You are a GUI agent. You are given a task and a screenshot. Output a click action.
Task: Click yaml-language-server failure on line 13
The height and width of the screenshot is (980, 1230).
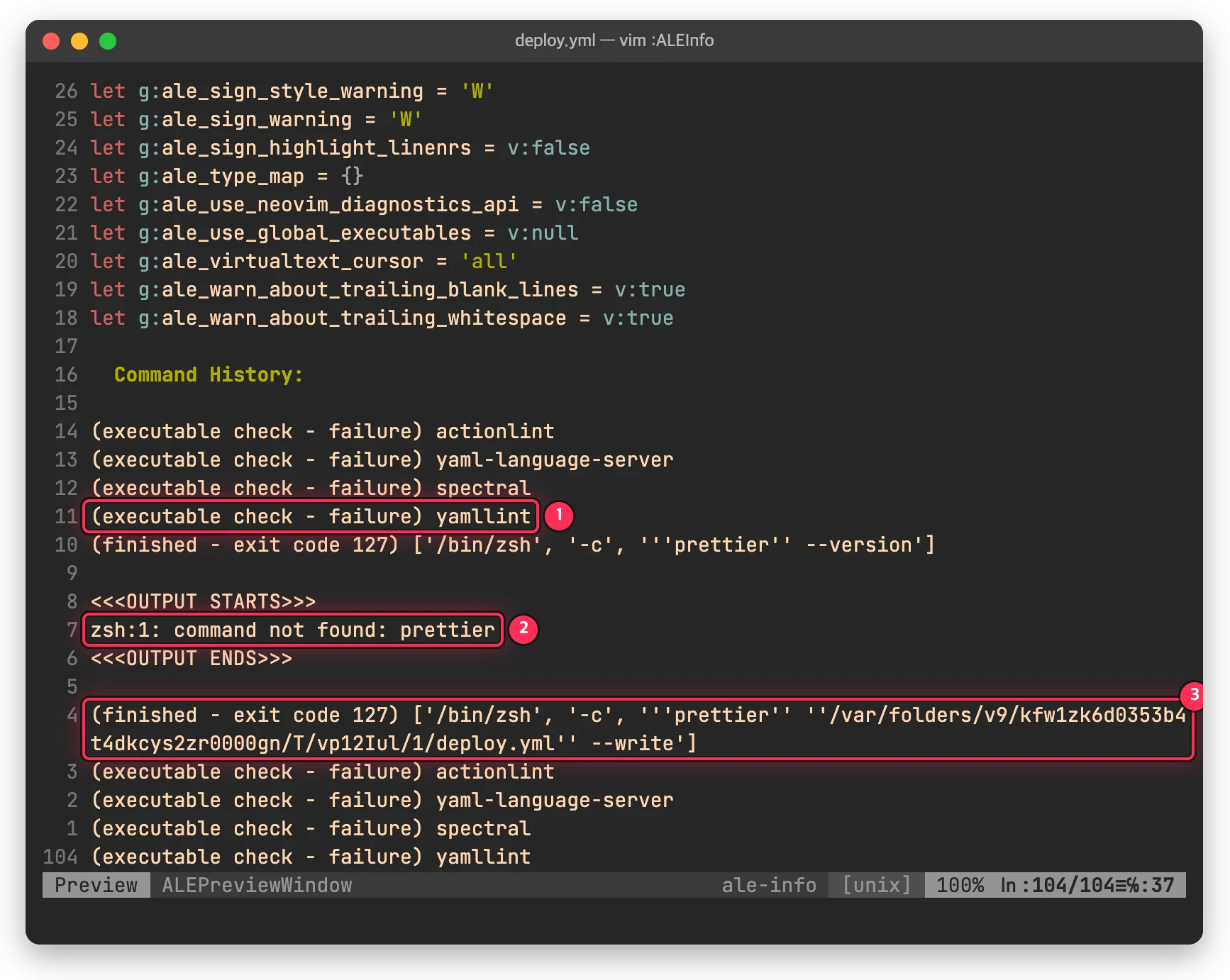382,460
